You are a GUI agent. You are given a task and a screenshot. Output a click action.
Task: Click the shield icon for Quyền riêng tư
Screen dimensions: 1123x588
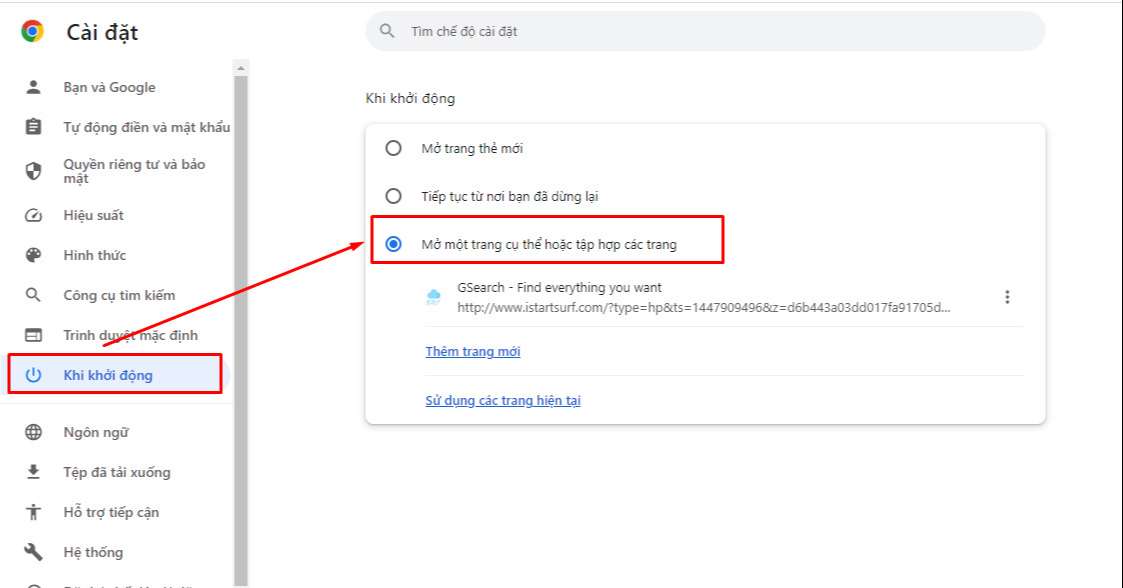[33, 171]
